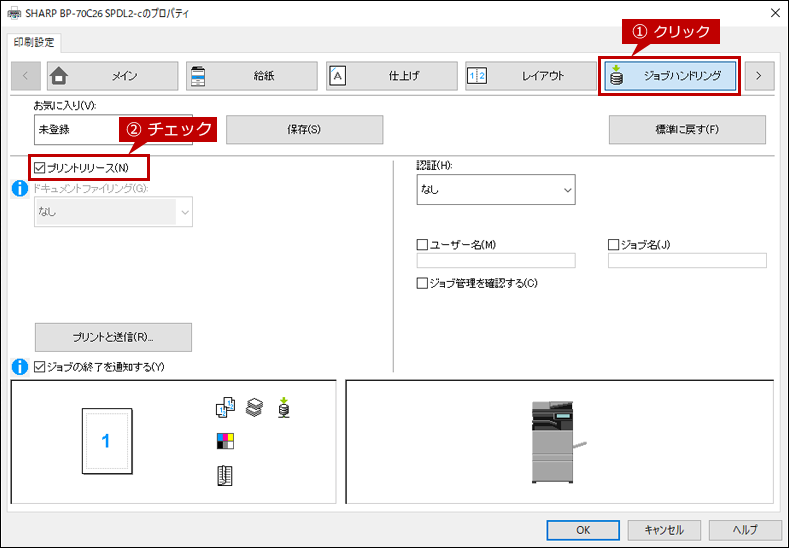Click the page preview thumbnail showing 1

tap(107, 441)
